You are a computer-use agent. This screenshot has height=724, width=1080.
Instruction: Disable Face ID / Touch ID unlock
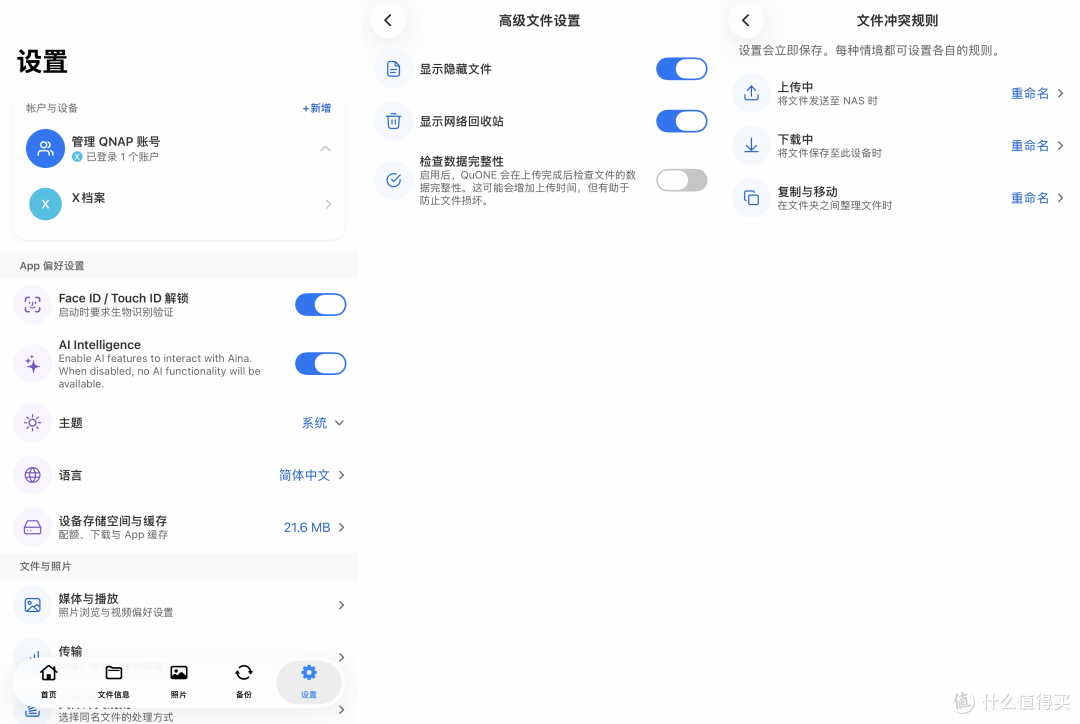pyautogui.click(x=320, y=304)
